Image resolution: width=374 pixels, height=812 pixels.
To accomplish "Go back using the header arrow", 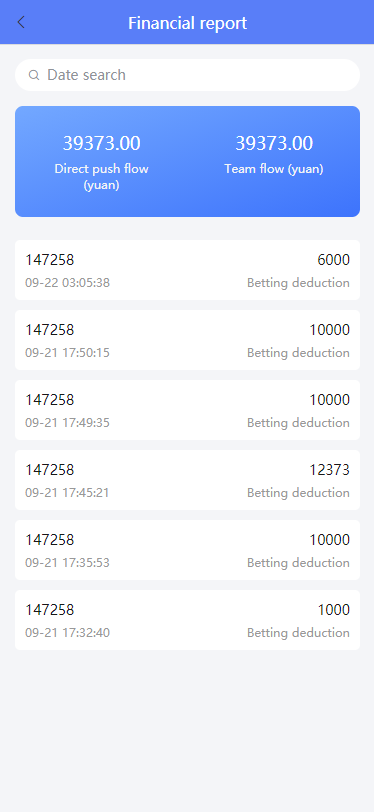I will [21, 22].
